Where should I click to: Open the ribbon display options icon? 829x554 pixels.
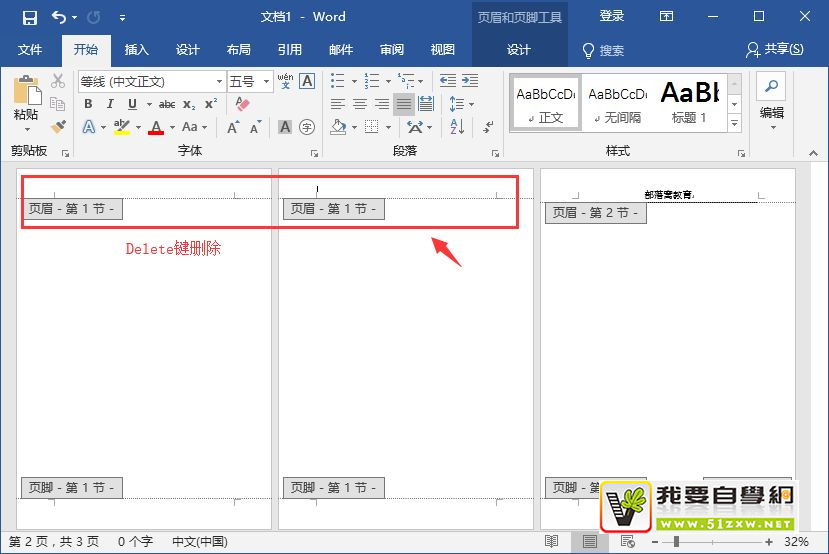click(x=666, y=17)
